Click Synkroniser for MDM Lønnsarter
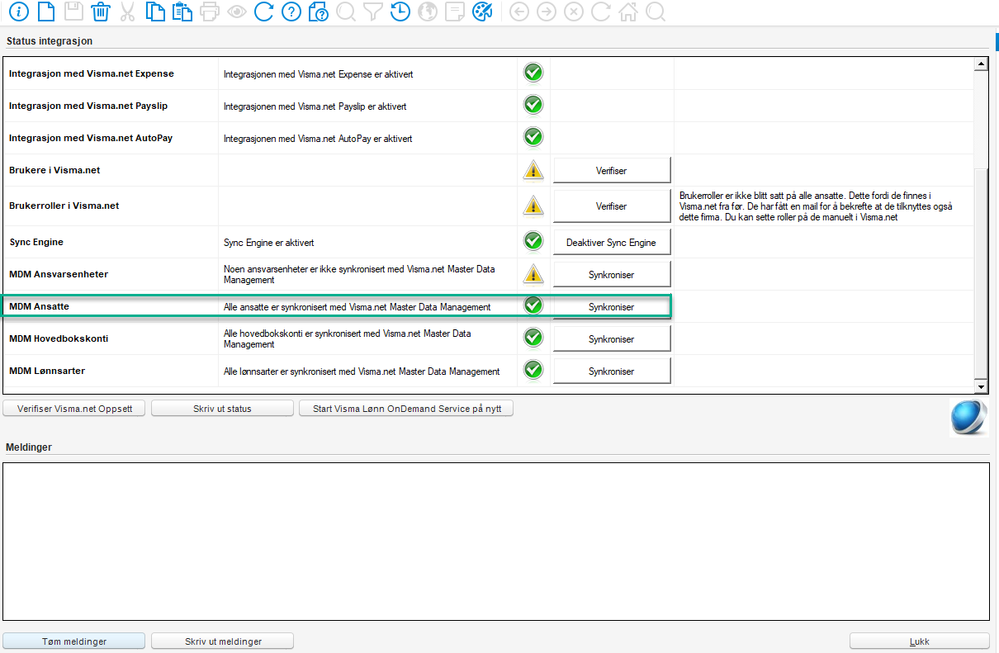 coord(612,371)
